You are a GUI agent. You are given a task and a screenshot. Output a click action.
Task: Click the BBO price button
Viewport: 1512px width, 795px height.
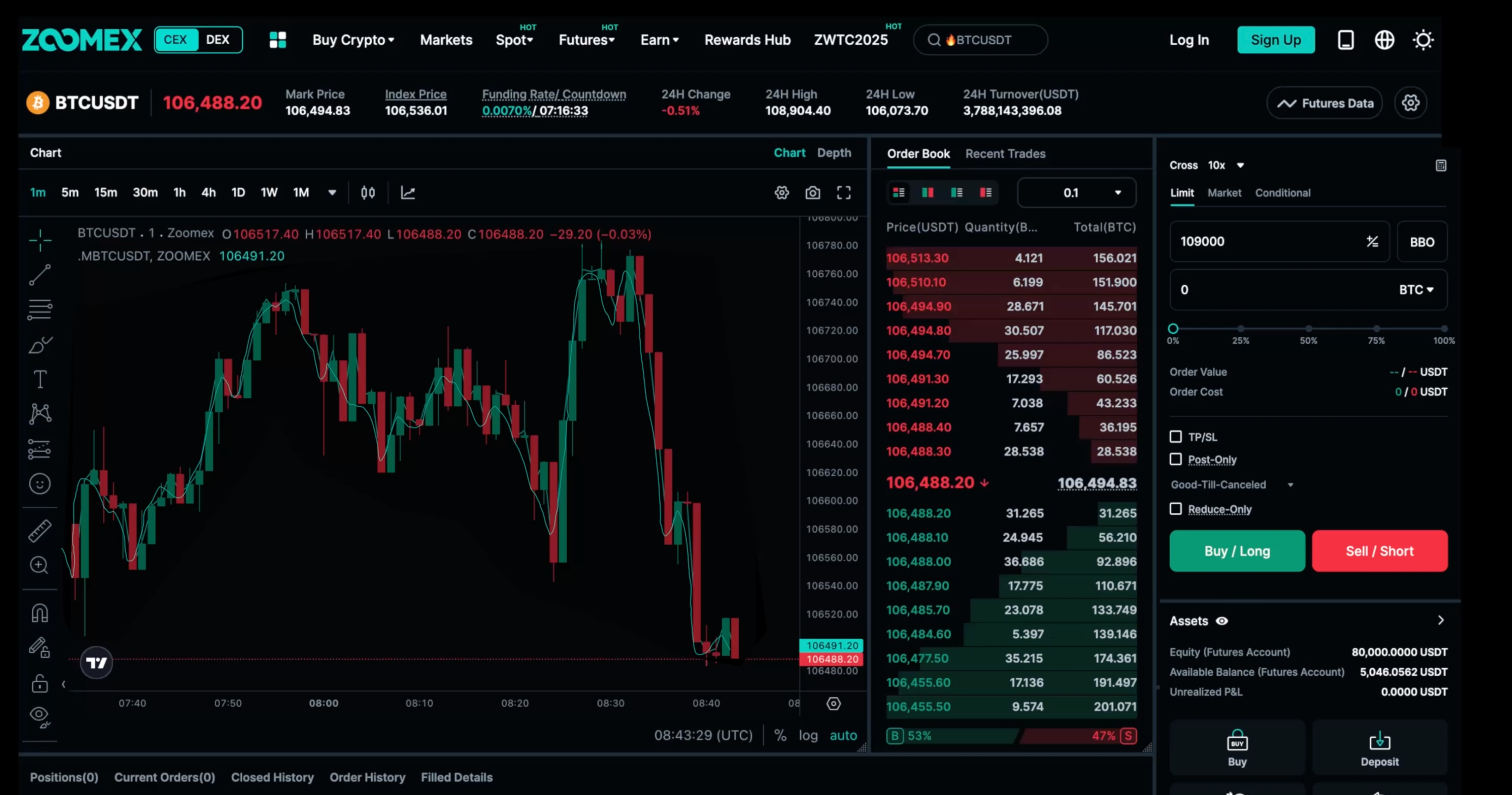click(1422, 242)
